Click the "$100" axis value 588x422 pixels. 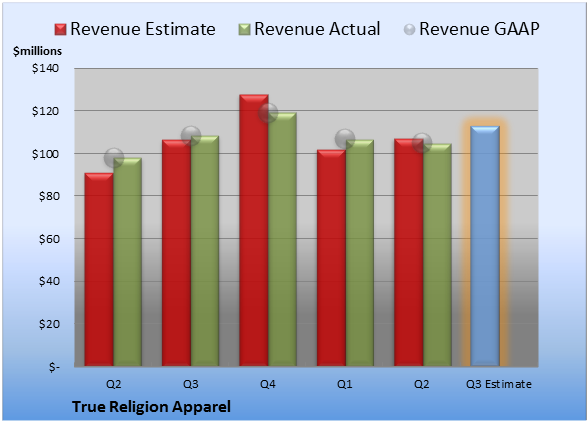pyautogui.click(x=45, y=154)
